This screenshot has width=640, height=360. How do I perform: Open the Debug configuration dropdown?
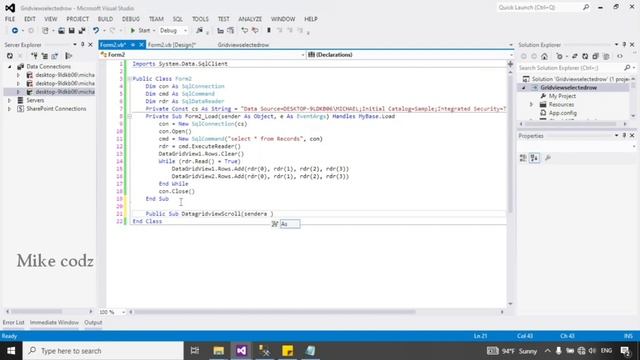[173, 31]
